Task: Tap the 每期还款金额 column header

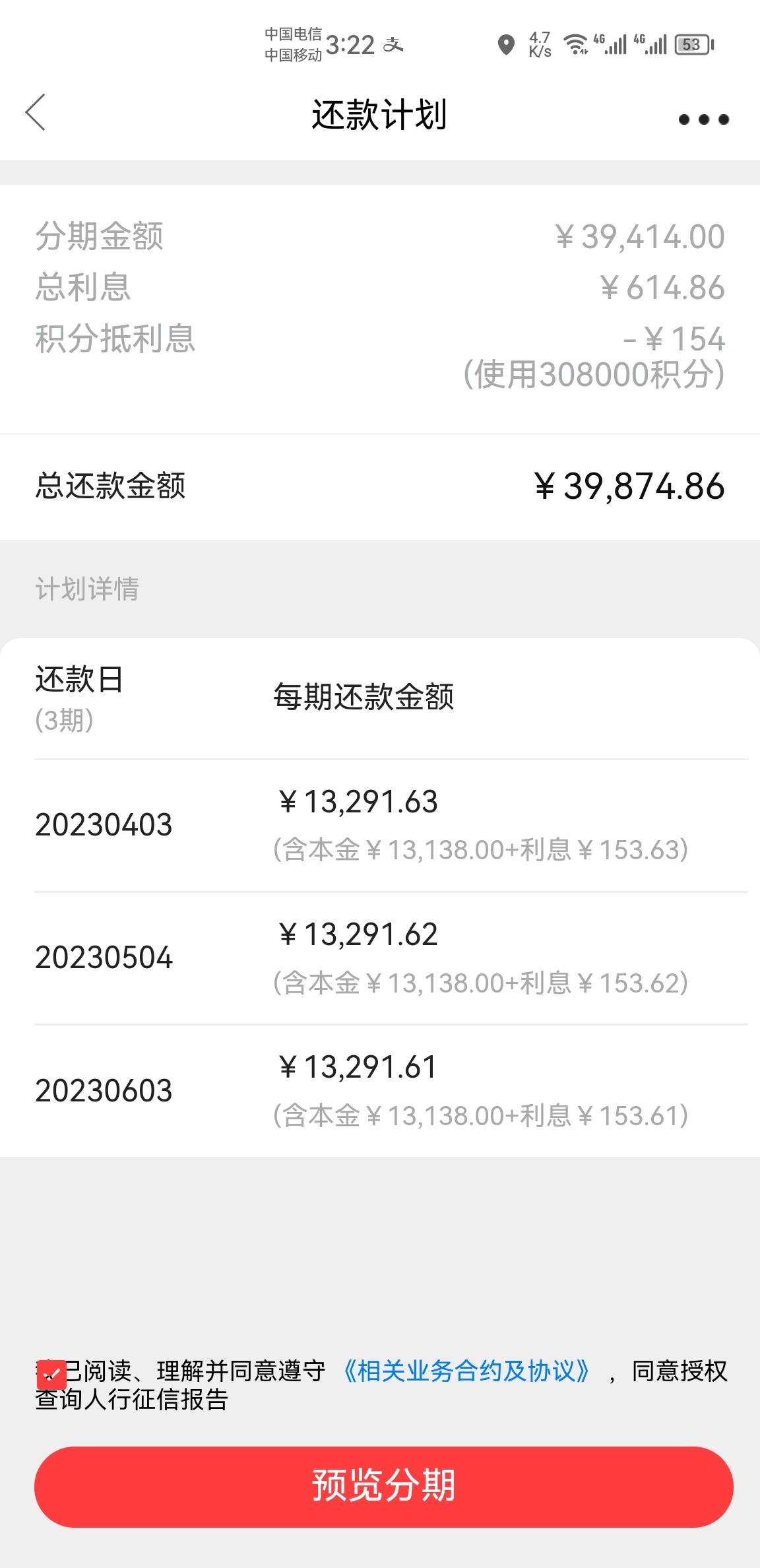Action: tap(364, 697)
